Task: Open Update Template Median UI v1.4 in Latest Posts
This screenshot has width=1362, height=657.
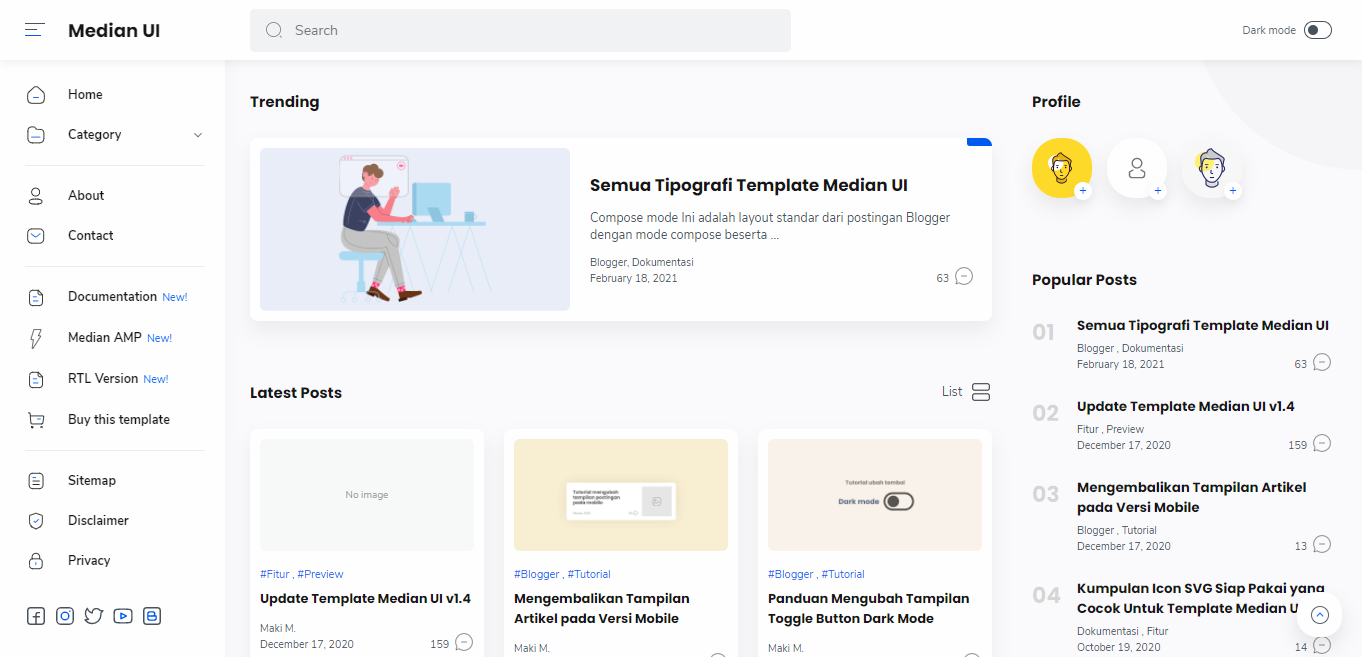Action: 365,599
